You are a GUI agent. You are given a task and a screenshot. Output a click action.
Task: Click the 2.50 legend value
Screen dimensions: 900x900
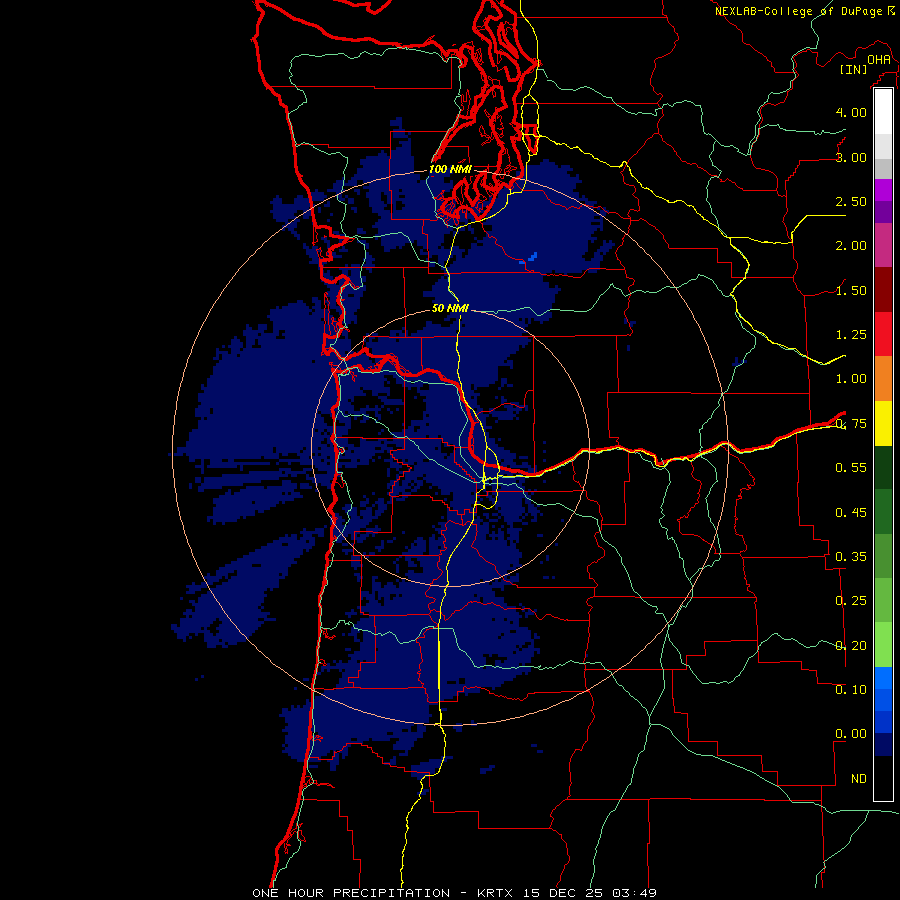click(x=851, y=201)
